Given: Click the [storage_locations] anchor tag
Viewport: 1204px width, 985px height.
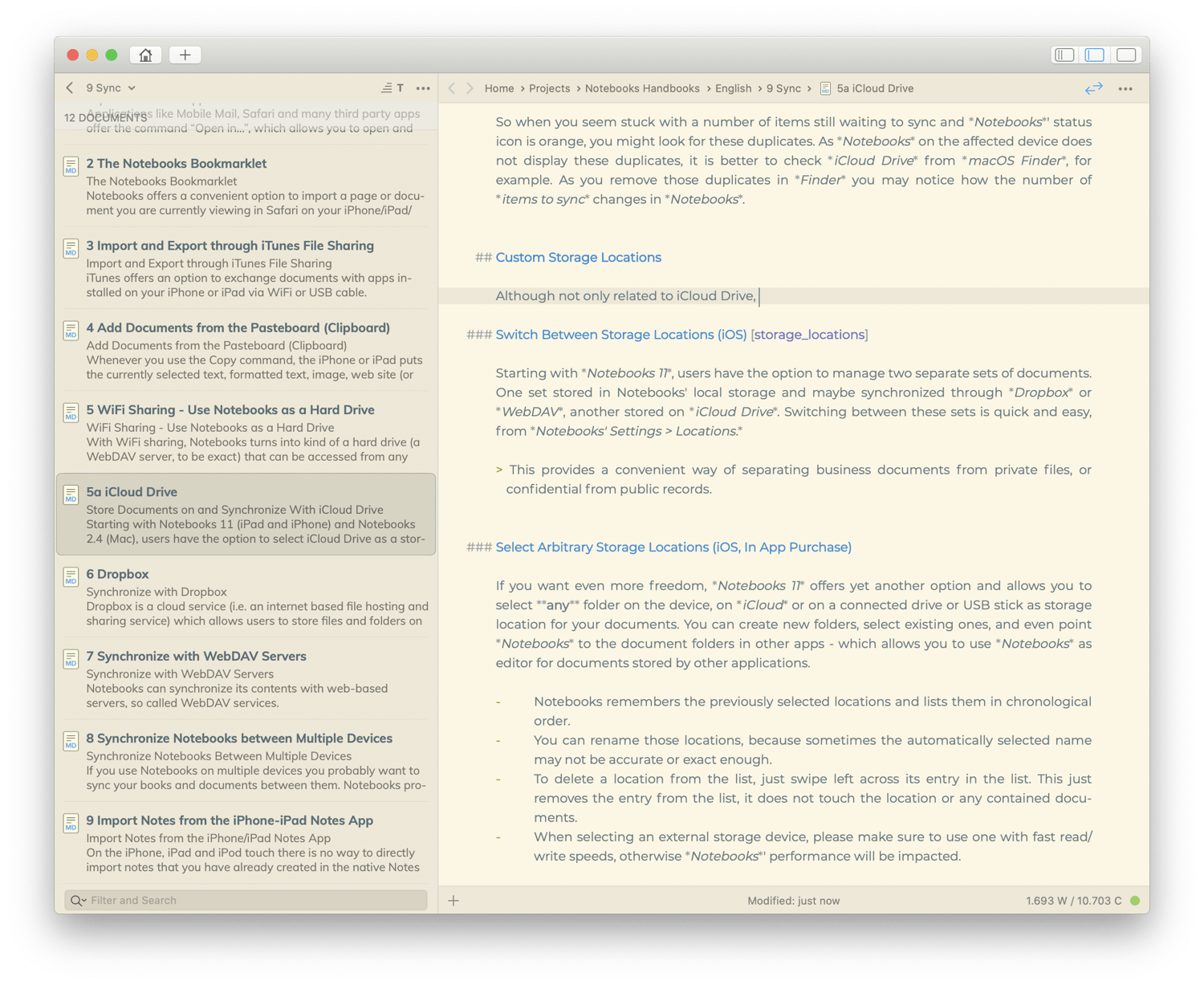Looking at the screenshot, I should 809,335.
